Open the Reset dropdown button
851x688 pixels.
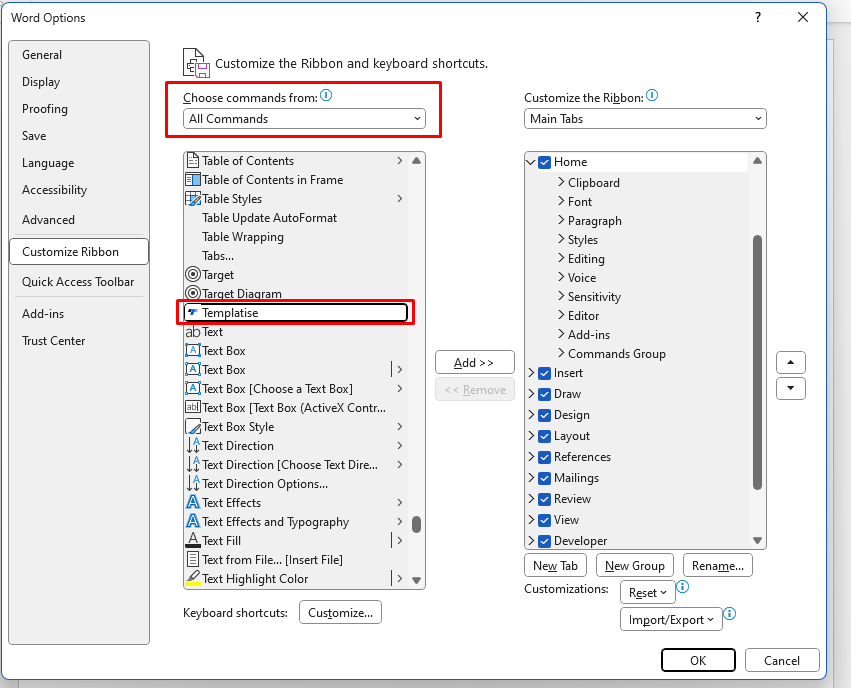point(647,593)
